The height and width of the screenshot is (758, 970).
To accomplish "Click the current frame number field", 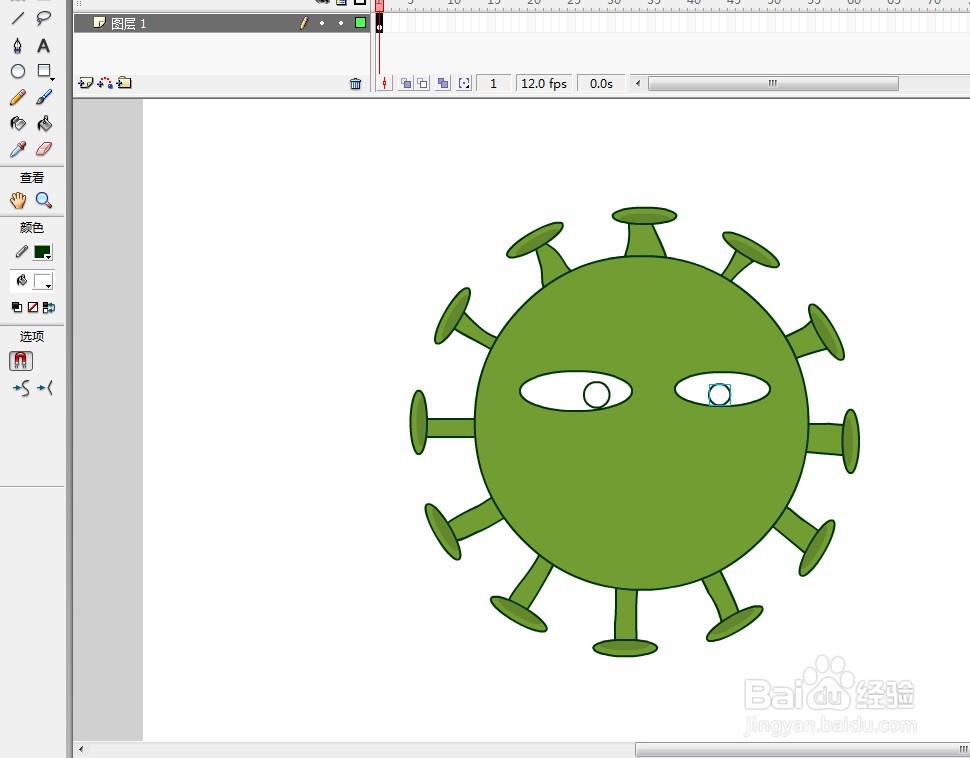I will (493, 83).
